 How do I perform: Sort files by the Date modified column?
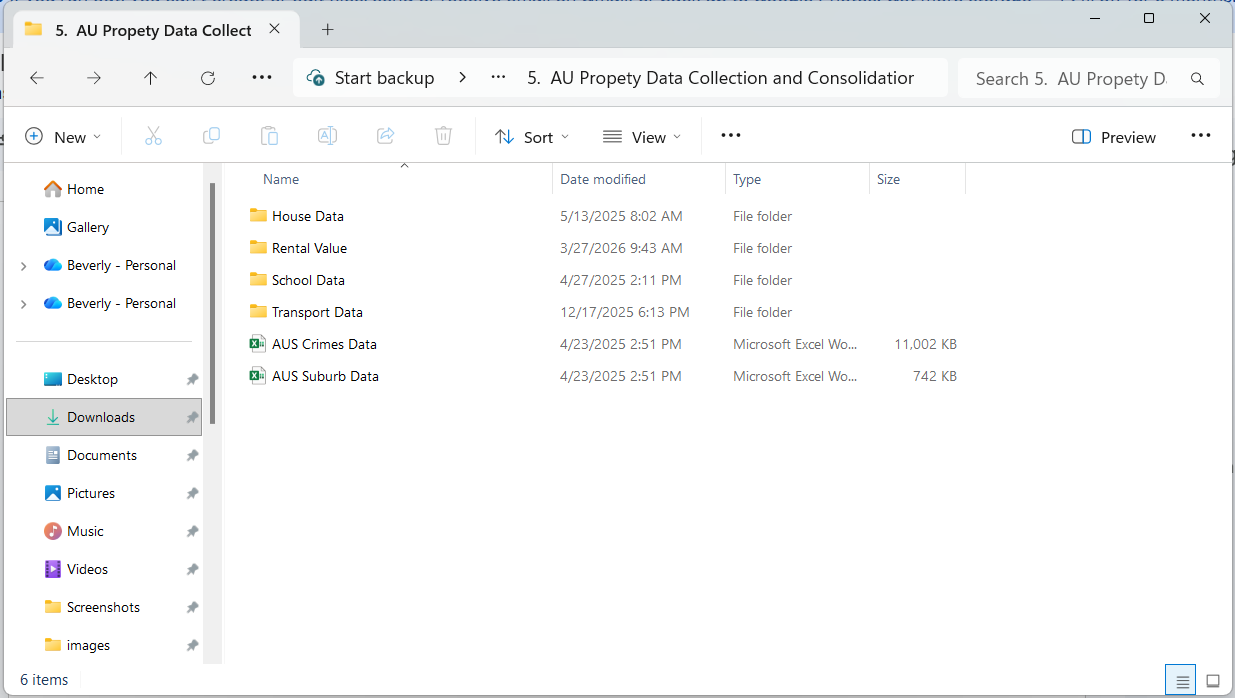click(603, 180)
